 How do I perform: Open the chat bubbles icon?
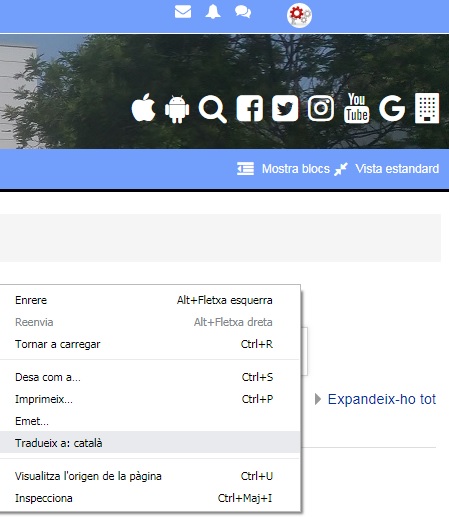[243, 12]
